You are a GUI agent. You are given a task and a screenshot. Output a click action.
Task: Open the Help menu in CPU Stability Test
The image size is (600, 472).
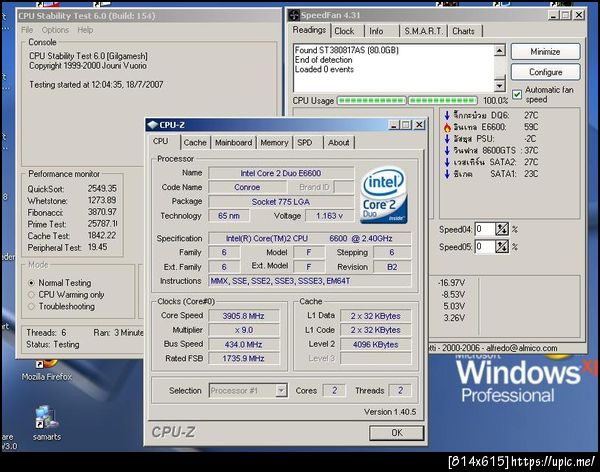click(85, 30)
